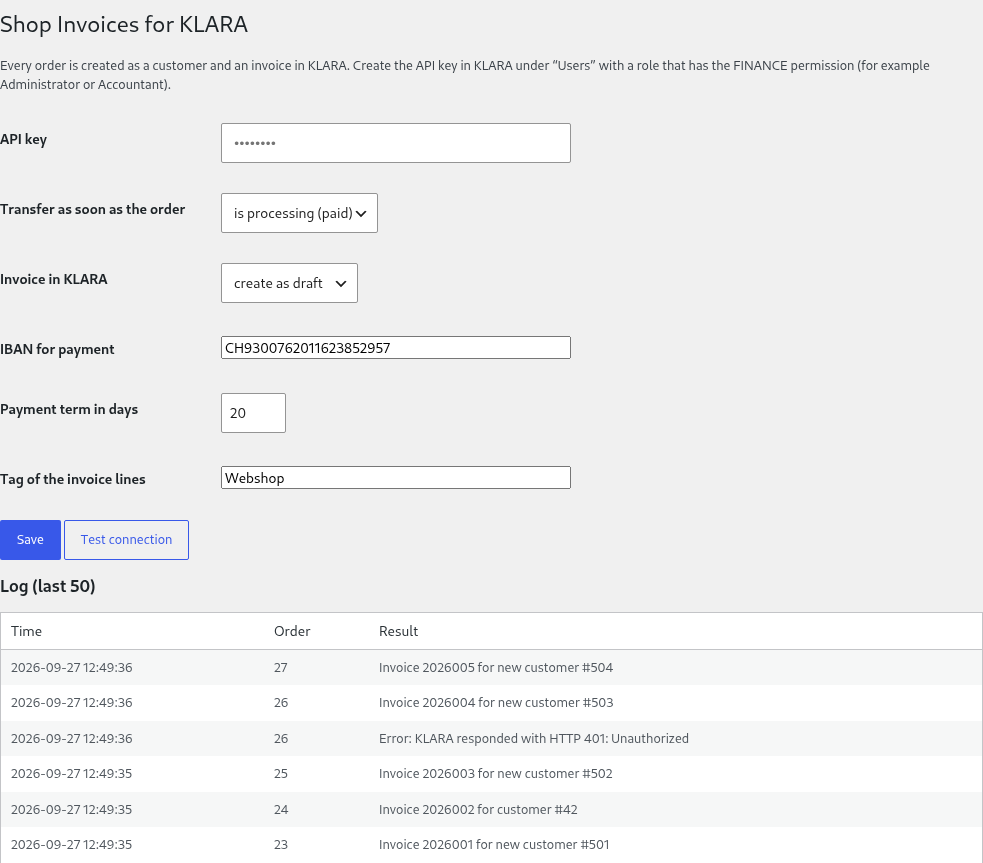Viewport: 983px width, 863px height.
Task: Click the 'Log (last 50)' heading
Action: 48,586
